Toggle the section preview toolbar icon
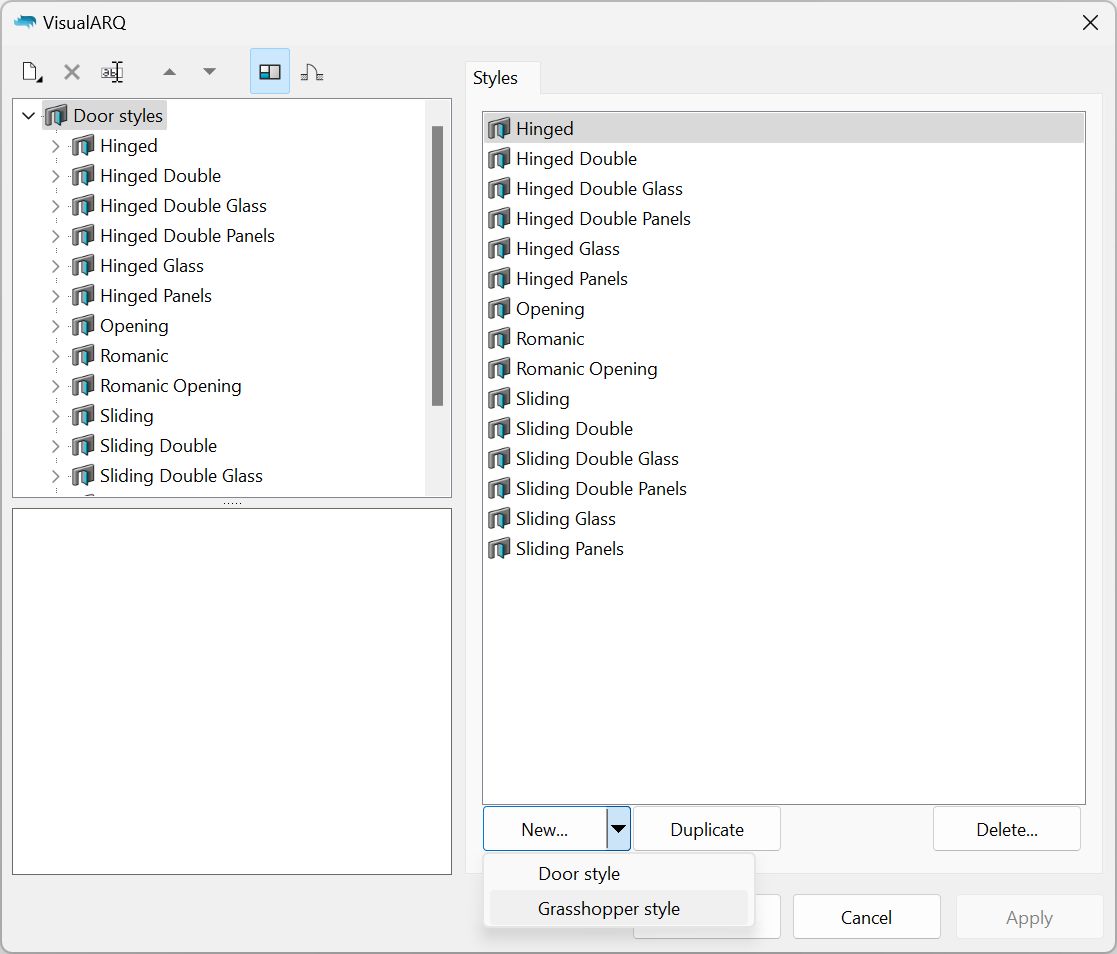The image size is (1117, 954). (311, 72)
